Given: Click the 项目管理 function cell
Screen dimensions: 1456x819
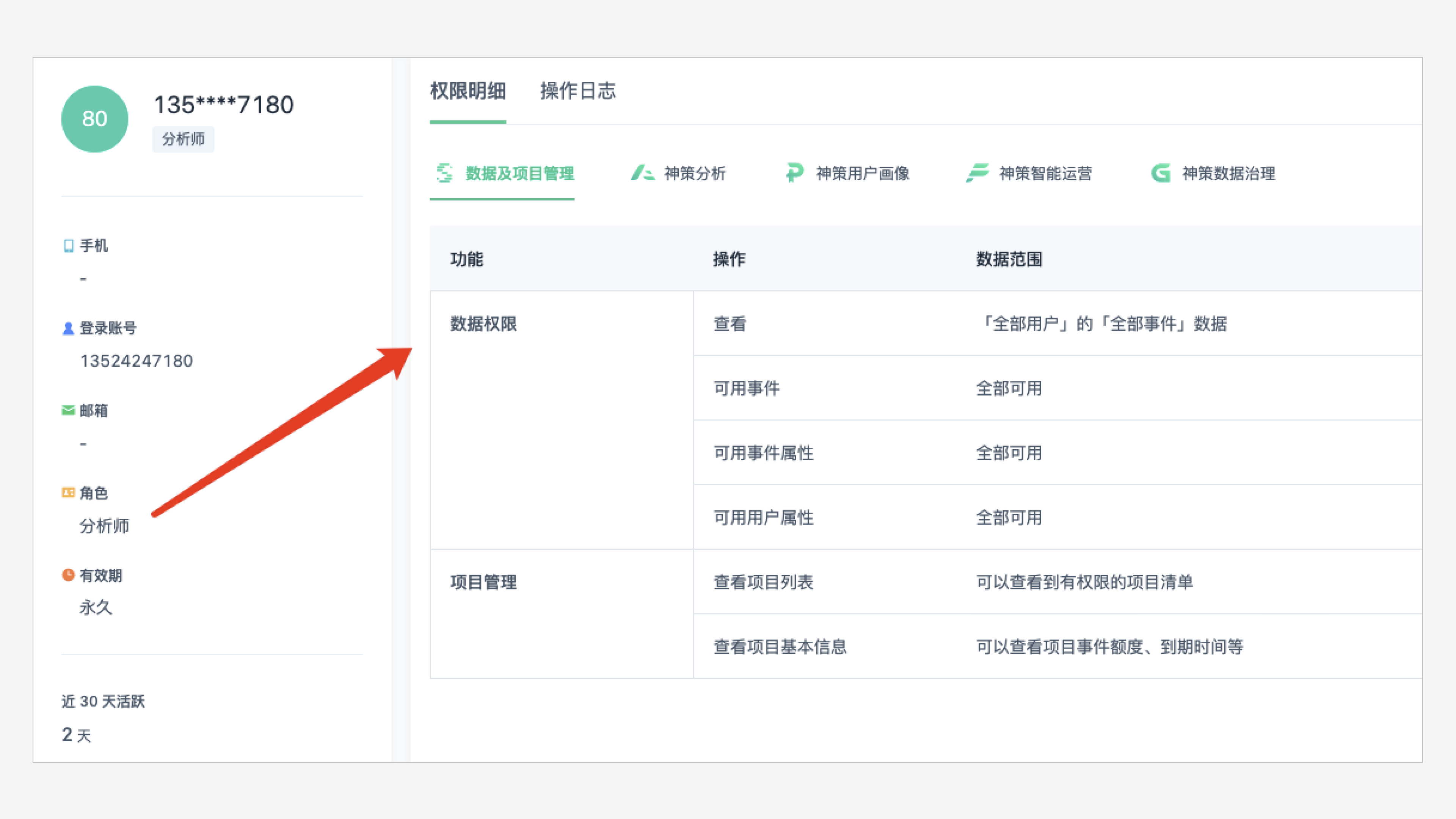Looking at the screenshot, I should (x=484, y=582).
